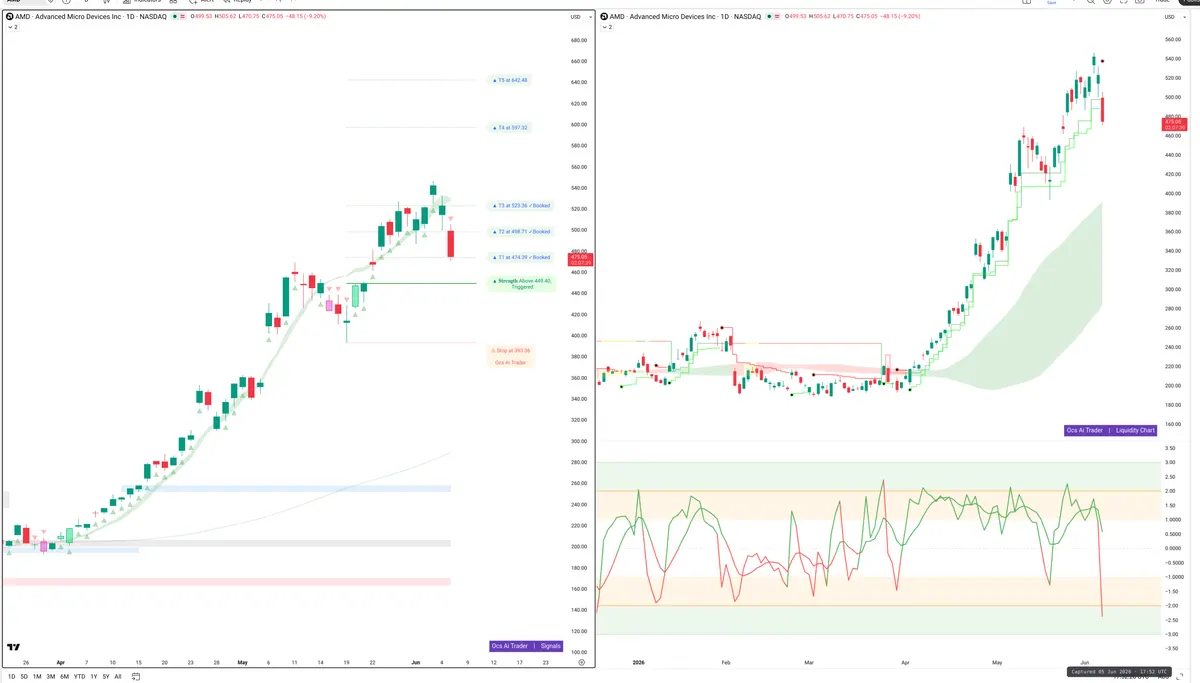This screenshot has height=683, width=1200.
Task: Click the TradingView logo in left chart
Action: pyautogui.click(x=14, y=648)
